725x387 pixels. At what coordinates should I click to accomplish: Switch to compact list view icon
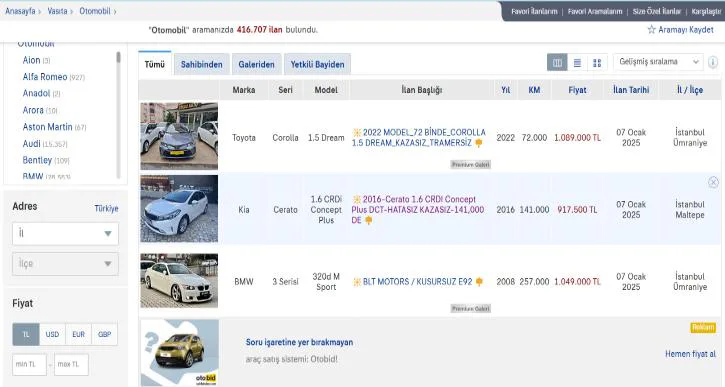(x=577, y=62)
